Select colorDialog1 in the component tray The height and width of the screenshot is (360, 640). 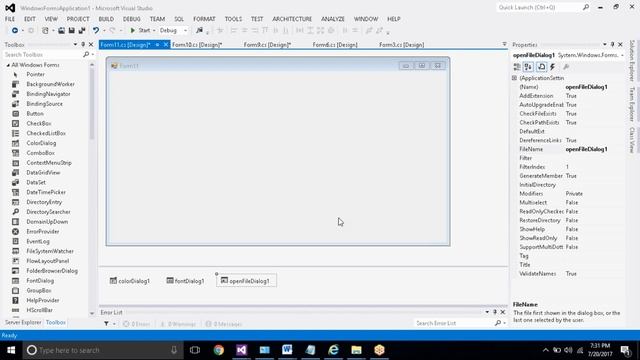click(x=130, y=281)
